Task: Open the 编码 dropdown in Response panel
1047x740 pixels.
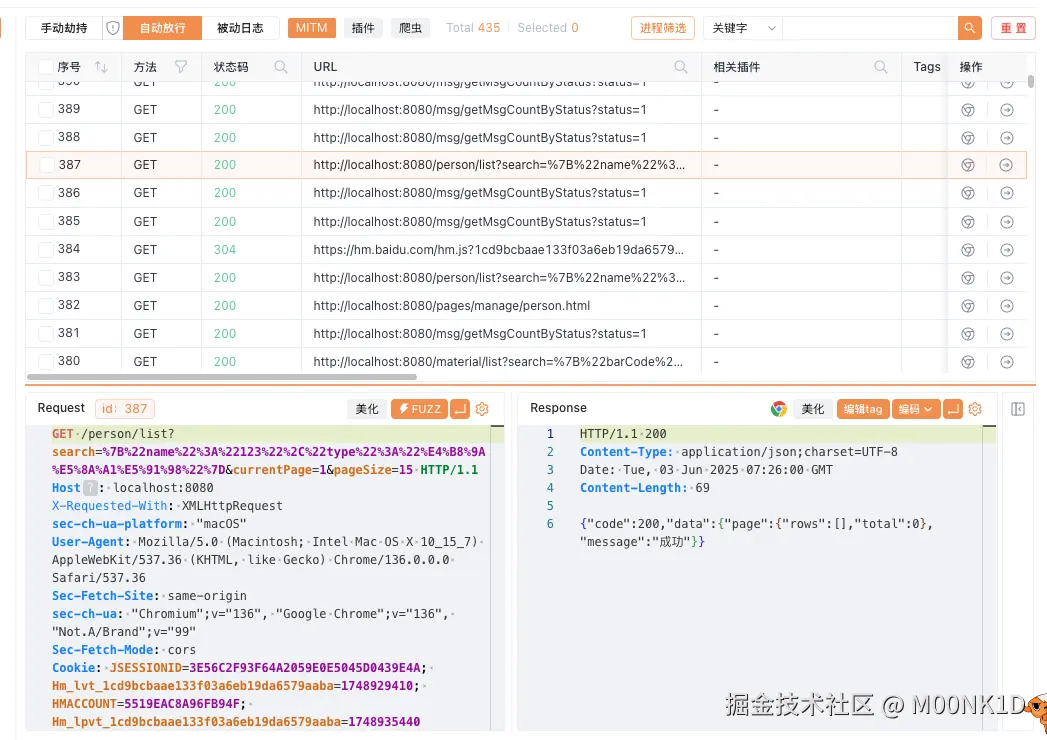Action: 916,409
